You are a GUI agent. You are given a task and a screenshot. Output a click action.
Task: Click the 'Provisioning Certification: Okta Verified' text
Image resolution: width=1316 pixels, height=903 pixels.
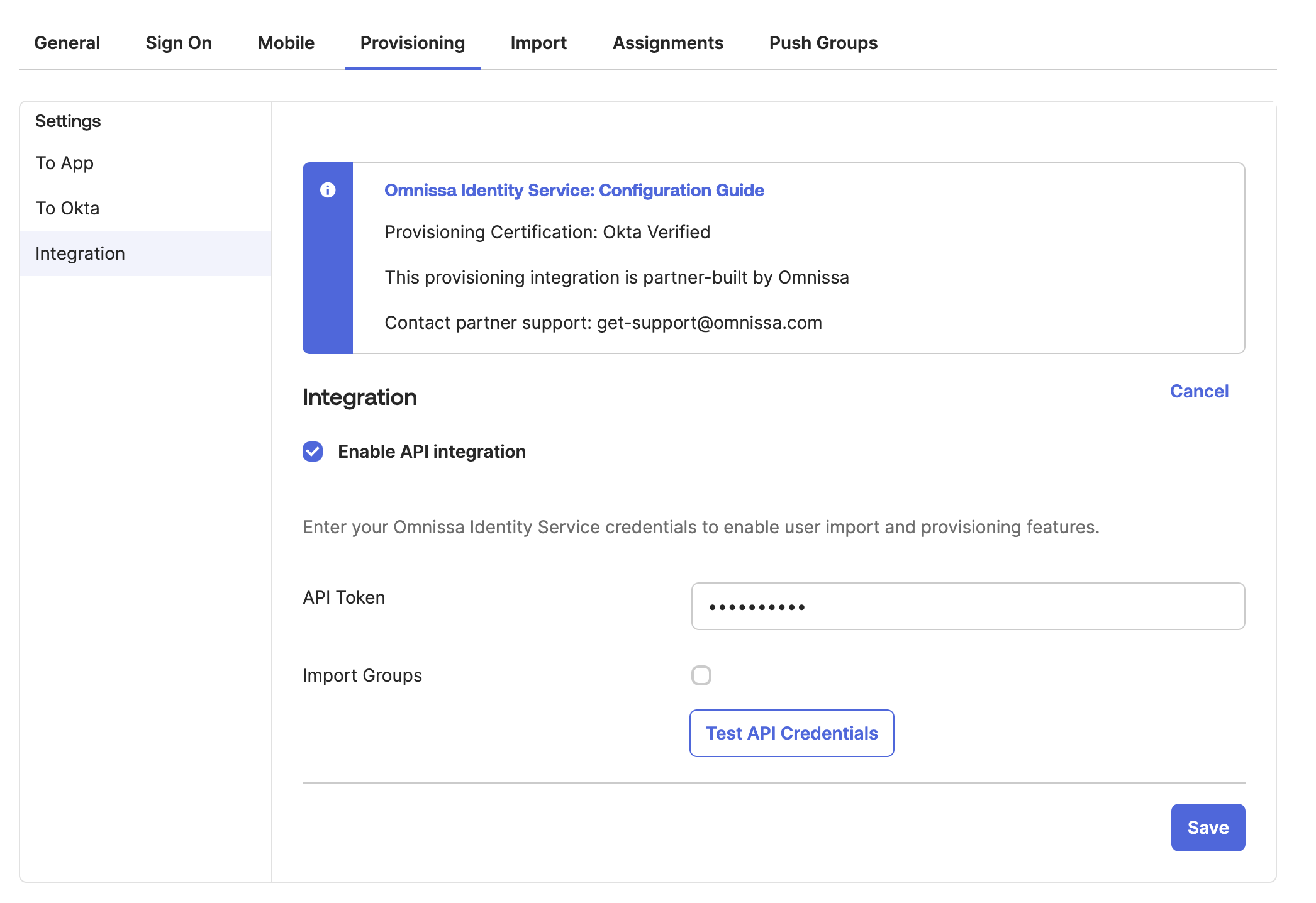(547, 232)
